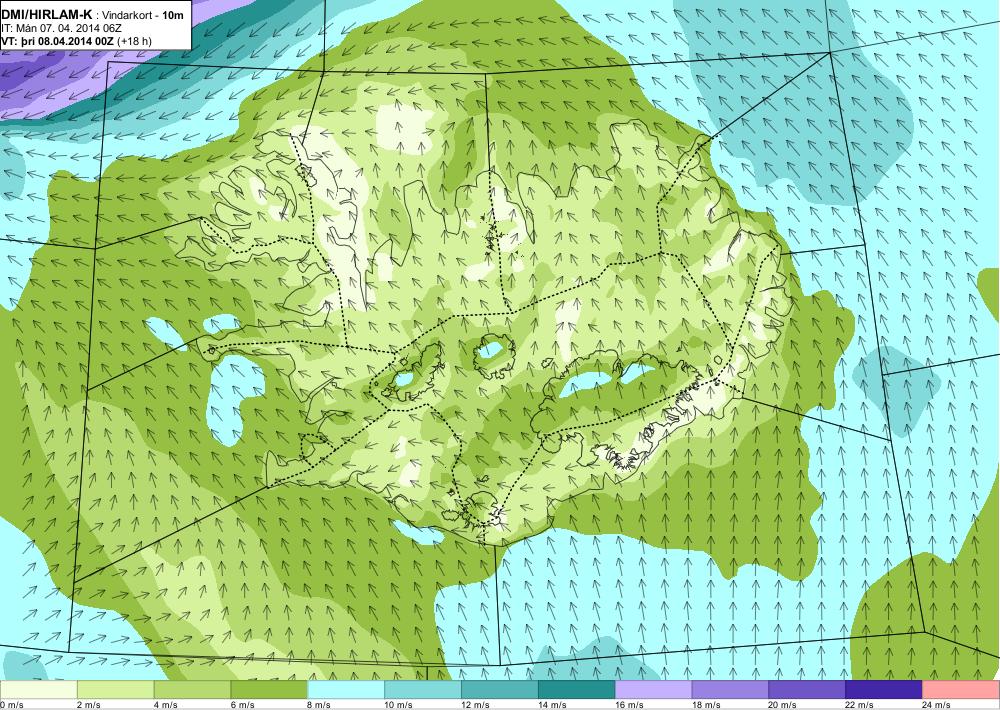
Task: Pick the medium green 4 m/s legend swatch
Action: pyautogui.click(x=193, y=690)
